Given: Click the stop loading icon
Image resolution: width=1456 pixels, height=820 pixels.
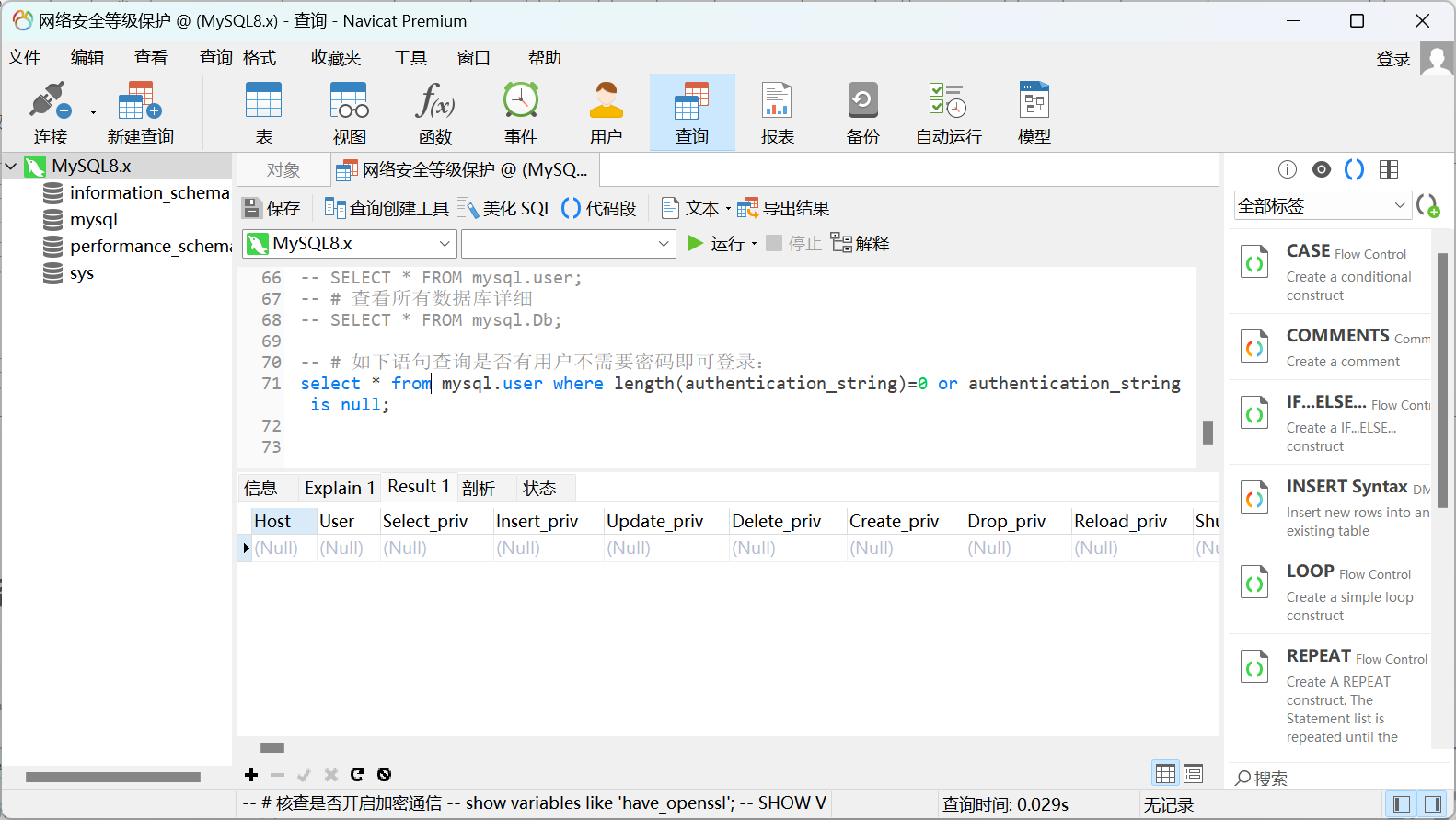Looking at the screenshot, I should click(385, 775).
